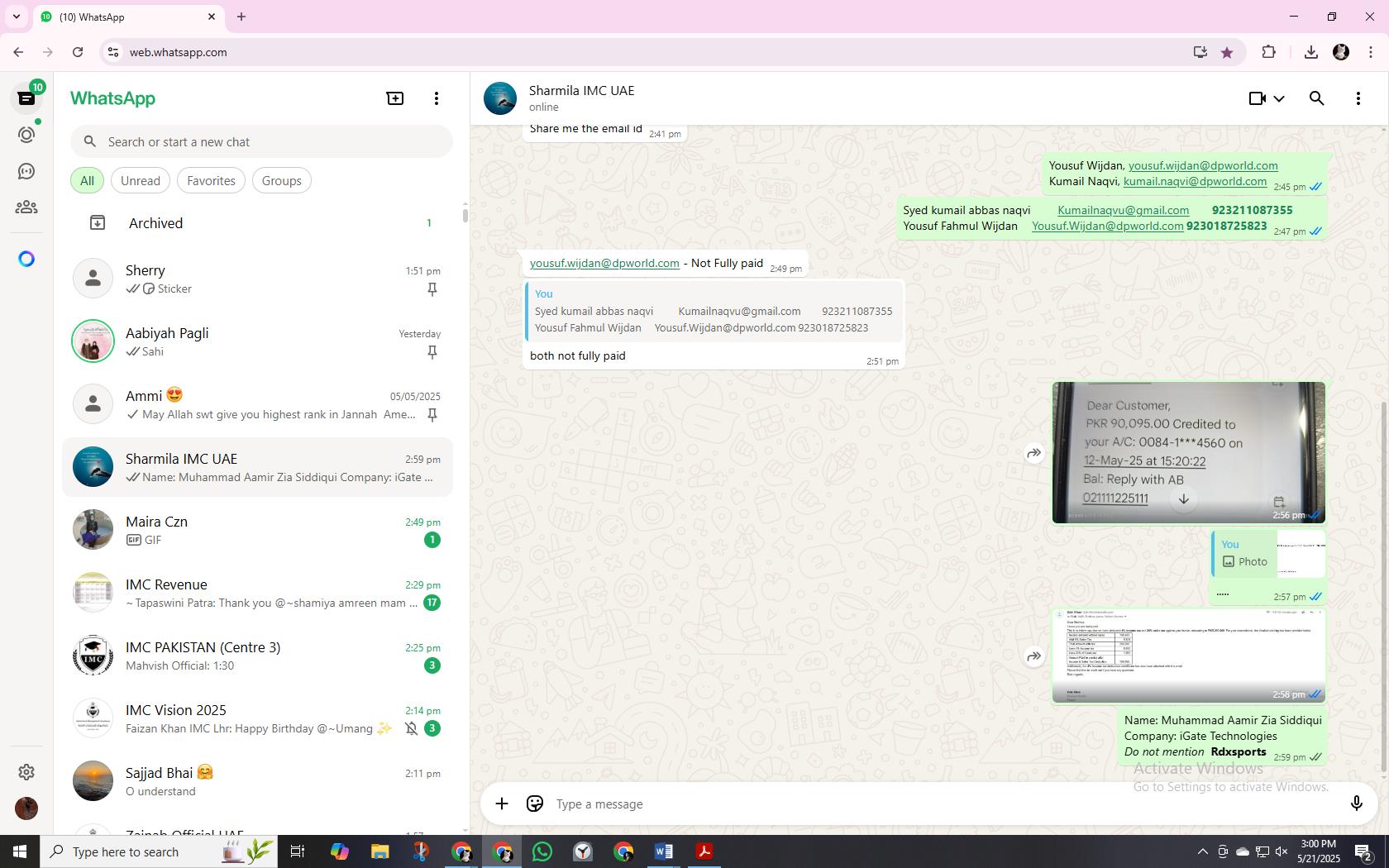Click the received yousuf.wijdan@dpworld.com Not Fully paid link

tap(604, 263)
